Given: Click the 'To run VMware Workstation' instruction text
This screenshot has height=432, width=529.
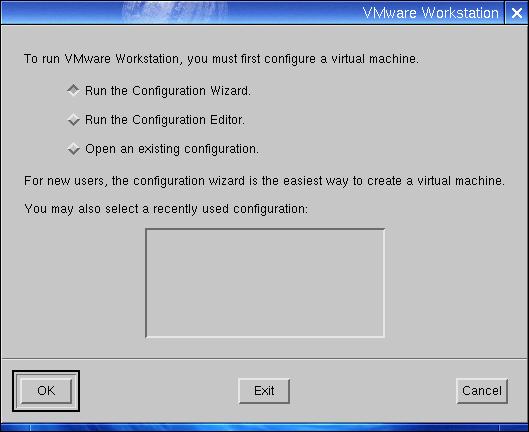Looking at the screenshot, I should coord(221,59).
